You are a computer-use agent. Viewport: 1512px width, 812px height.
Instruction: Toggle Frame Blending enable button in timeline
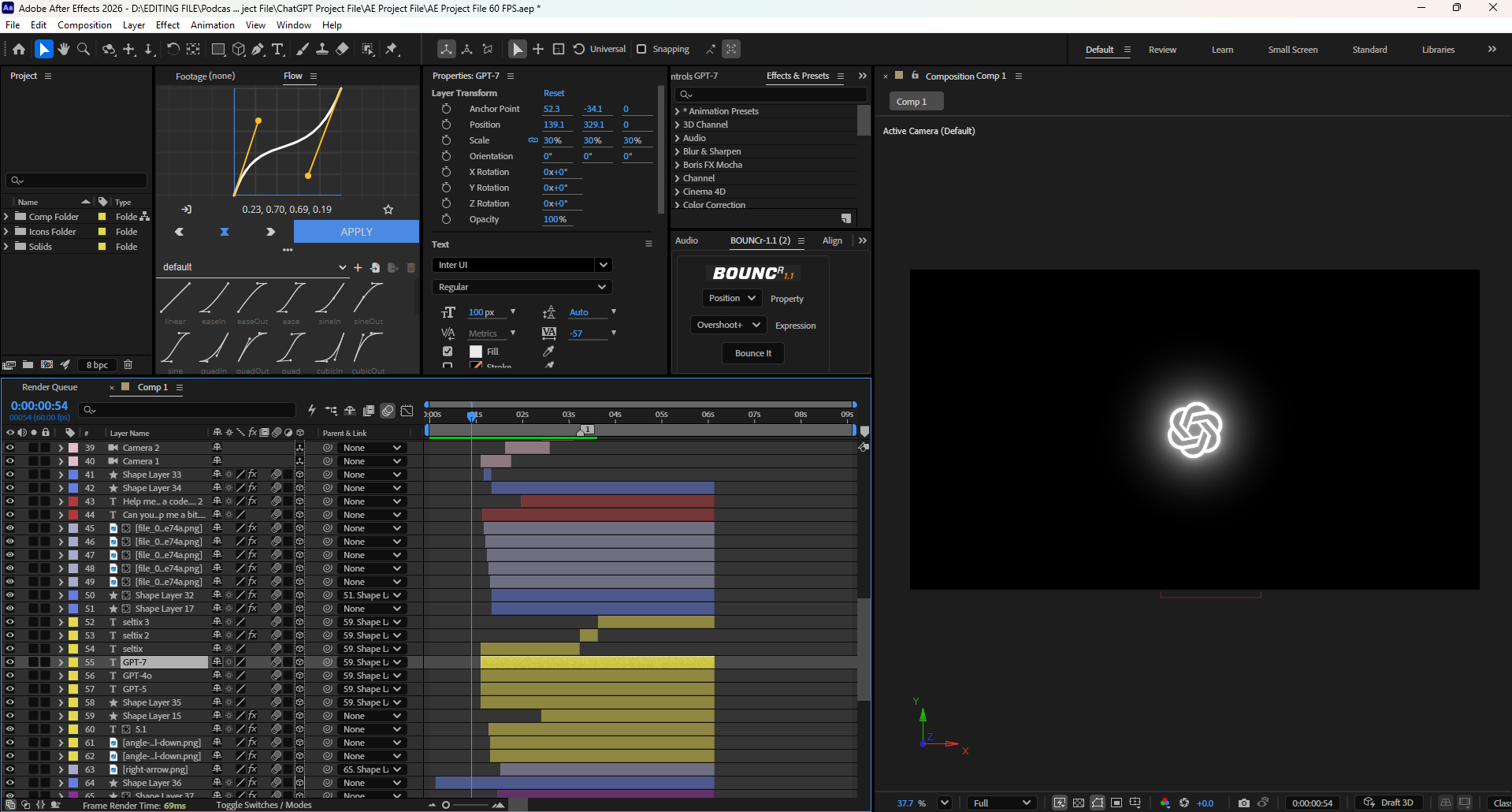[x=369, y=411]
